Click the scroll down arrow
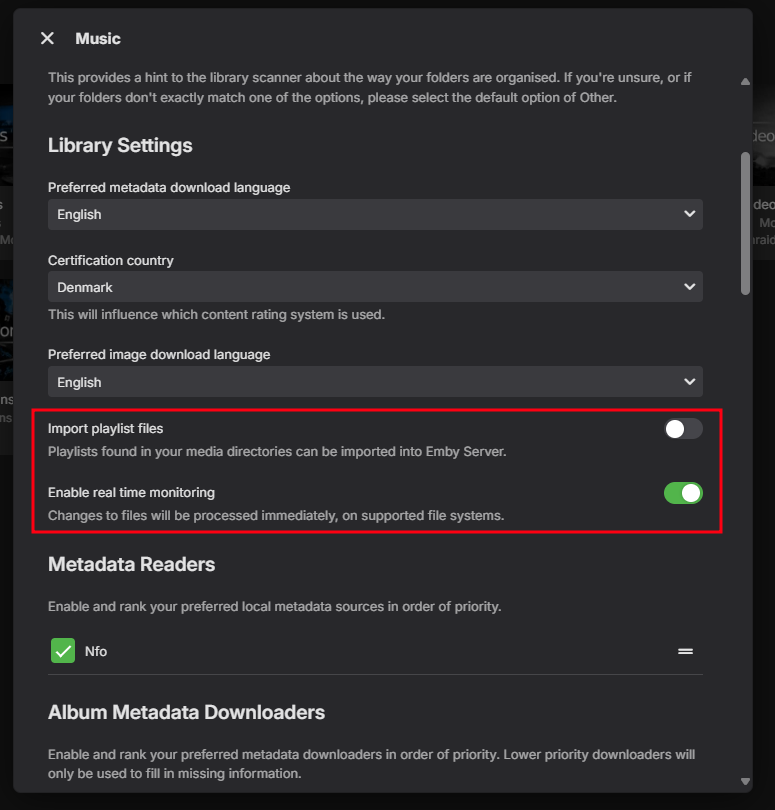 tap(745, 781)
